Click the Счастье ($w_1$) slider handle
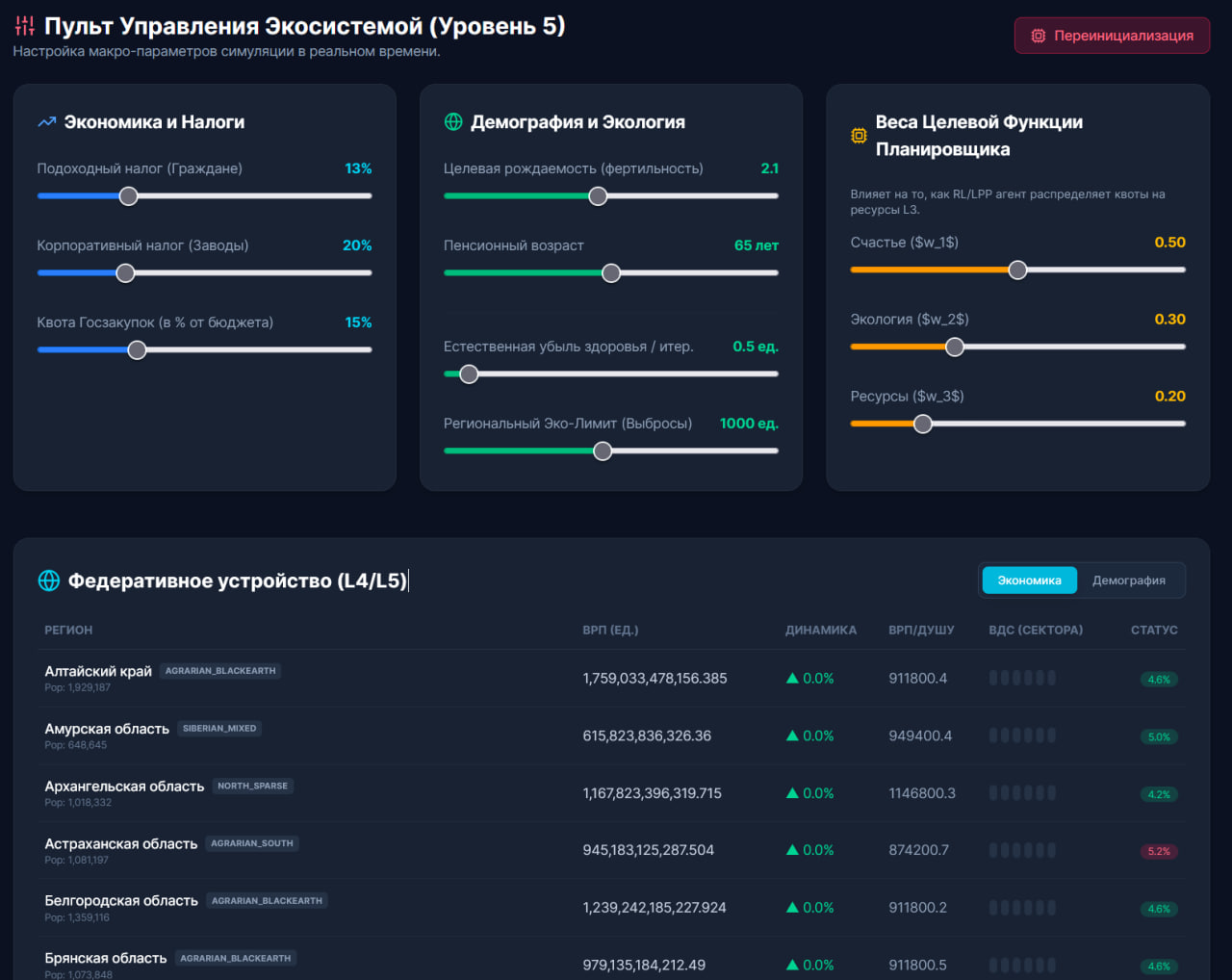This screenshot has width=1232, height=980. 1017,271
